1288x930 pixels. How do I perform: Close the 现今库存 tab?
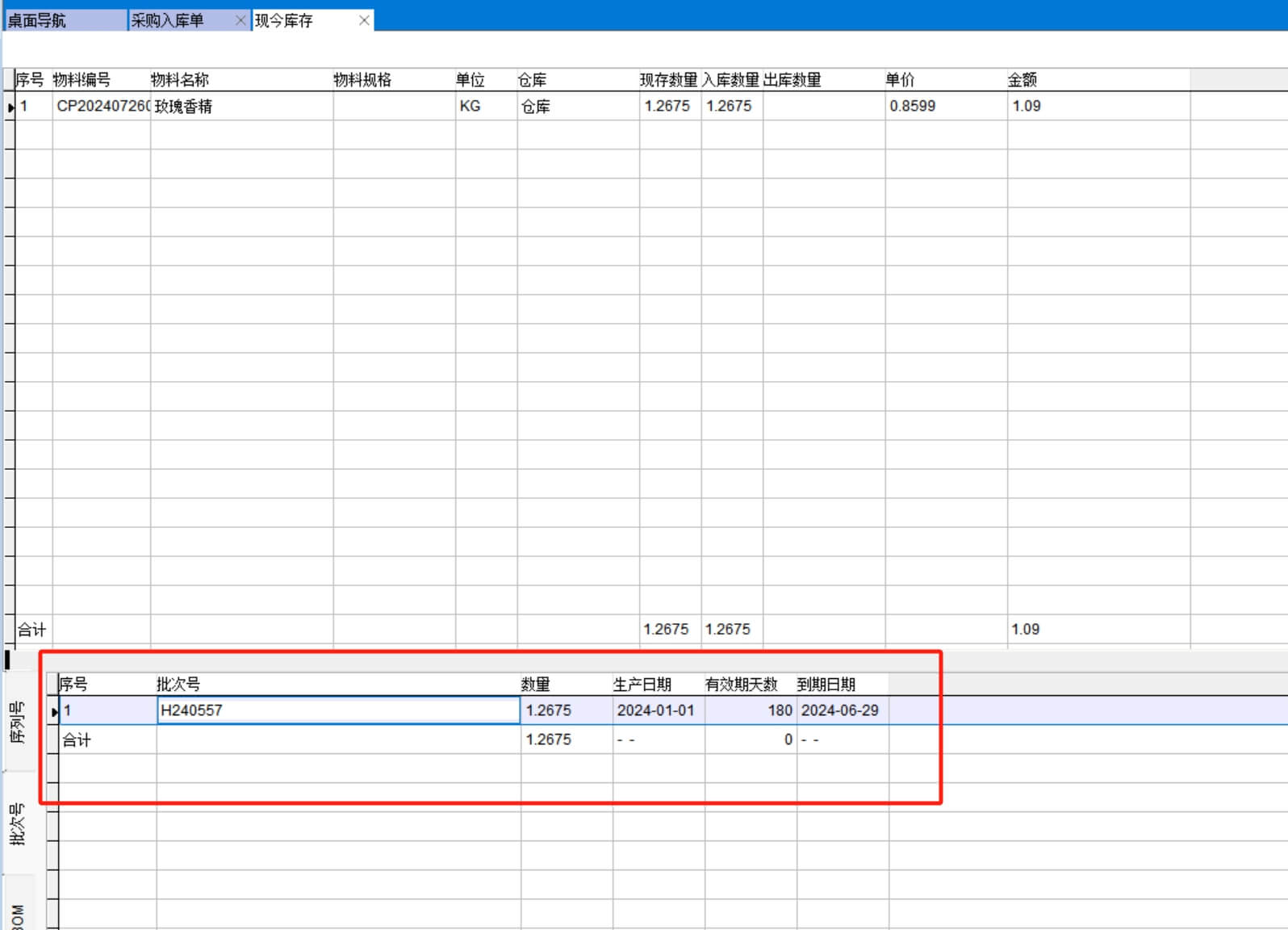point(364,20)
